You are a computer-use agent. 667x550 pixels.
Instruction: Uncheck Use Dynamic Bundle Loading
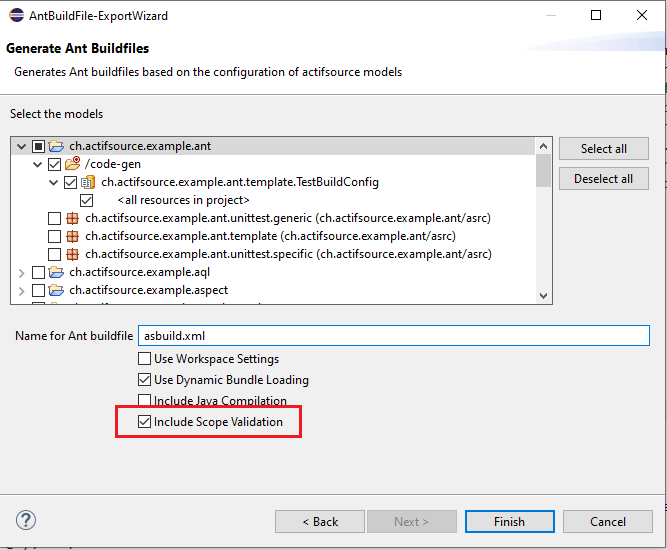(144, 380)
